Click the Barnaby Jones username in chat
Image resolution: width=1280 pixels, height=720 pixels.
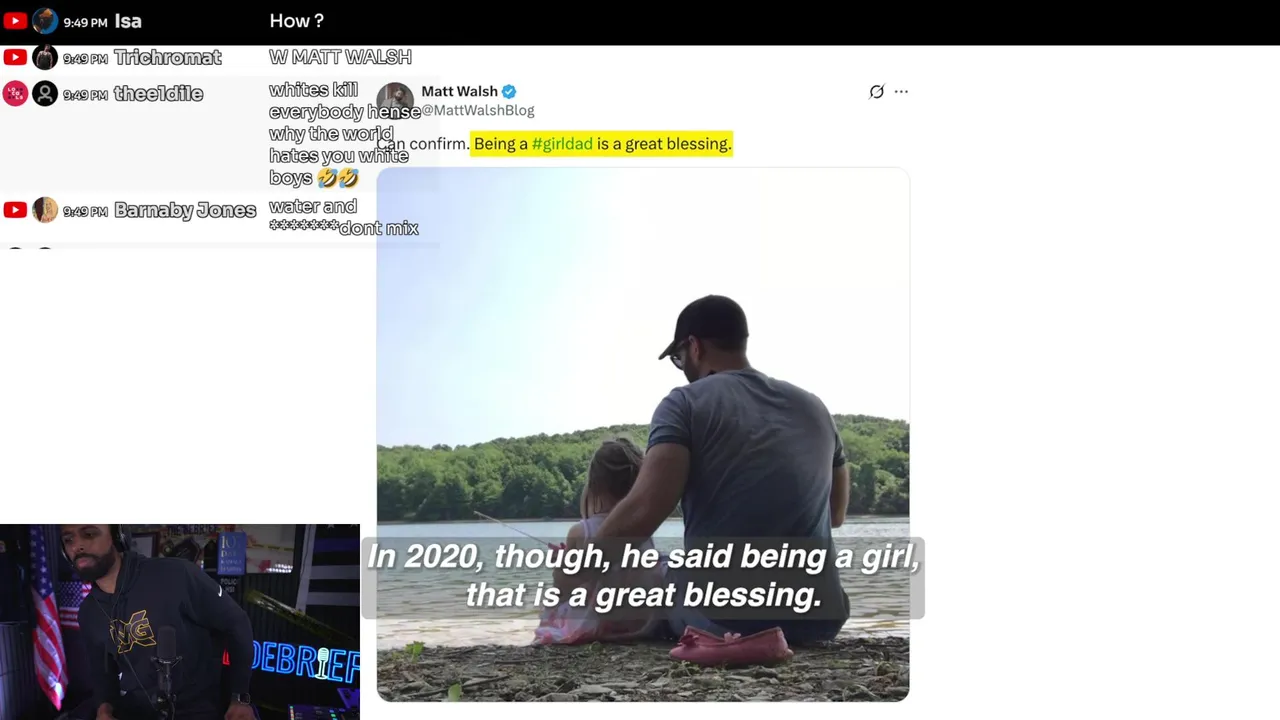[185, 210]
